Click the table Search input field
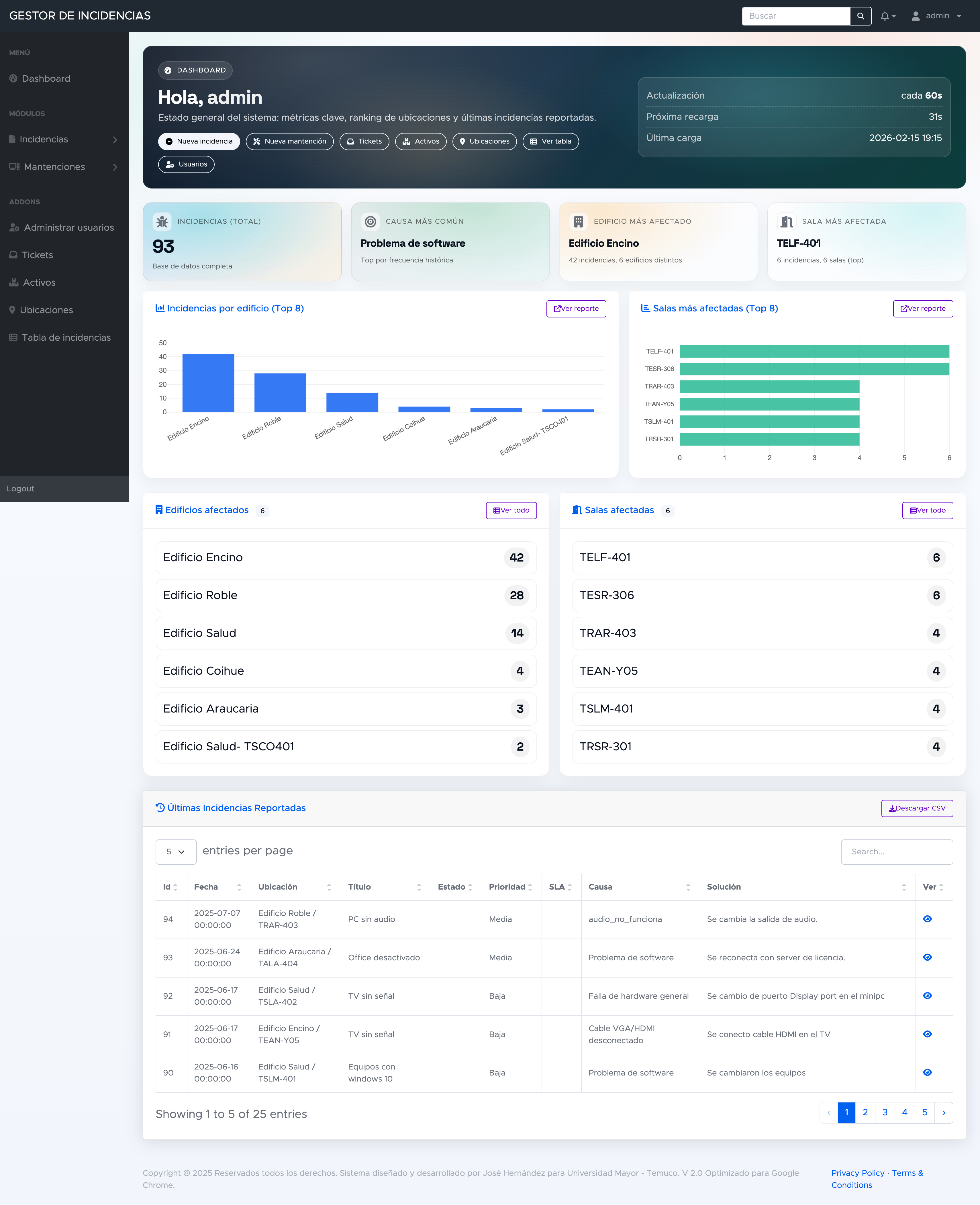The image size is (980, 1205). click(x=896, y=852)
